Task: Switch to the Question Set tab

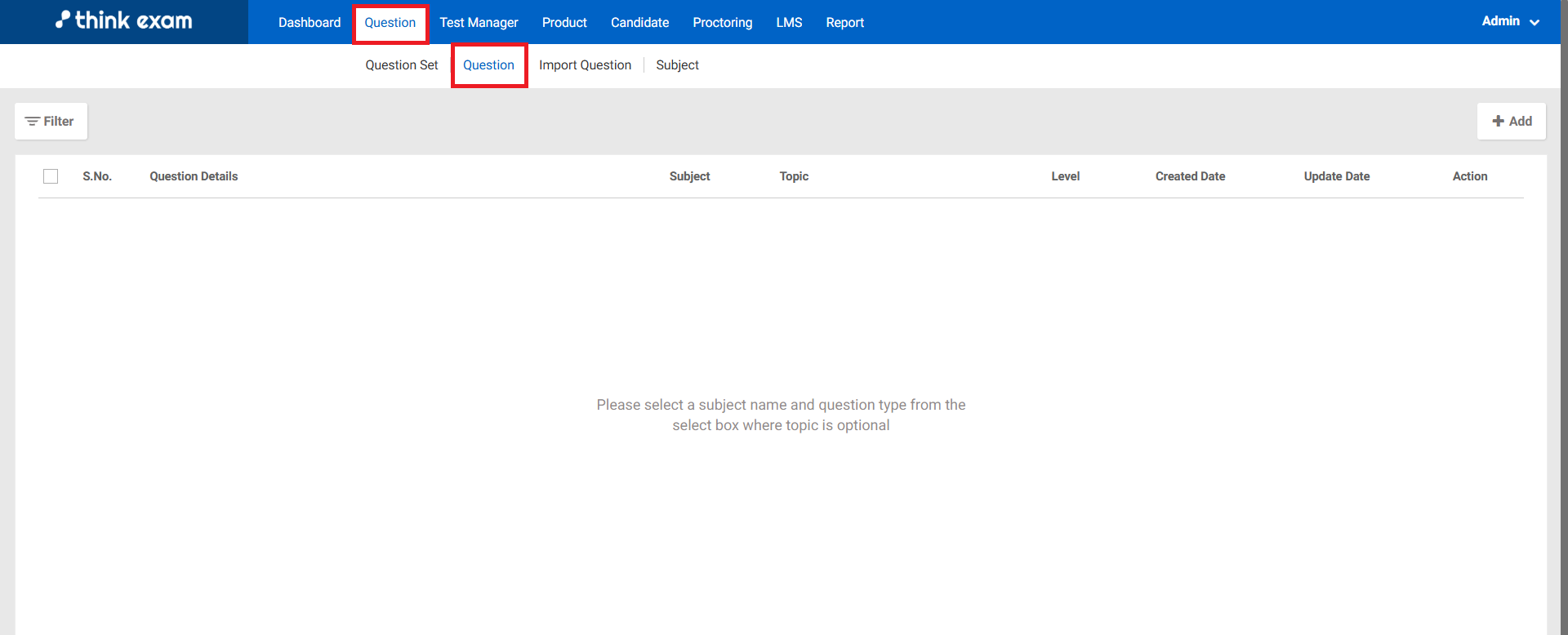Action: coord(401,65)
